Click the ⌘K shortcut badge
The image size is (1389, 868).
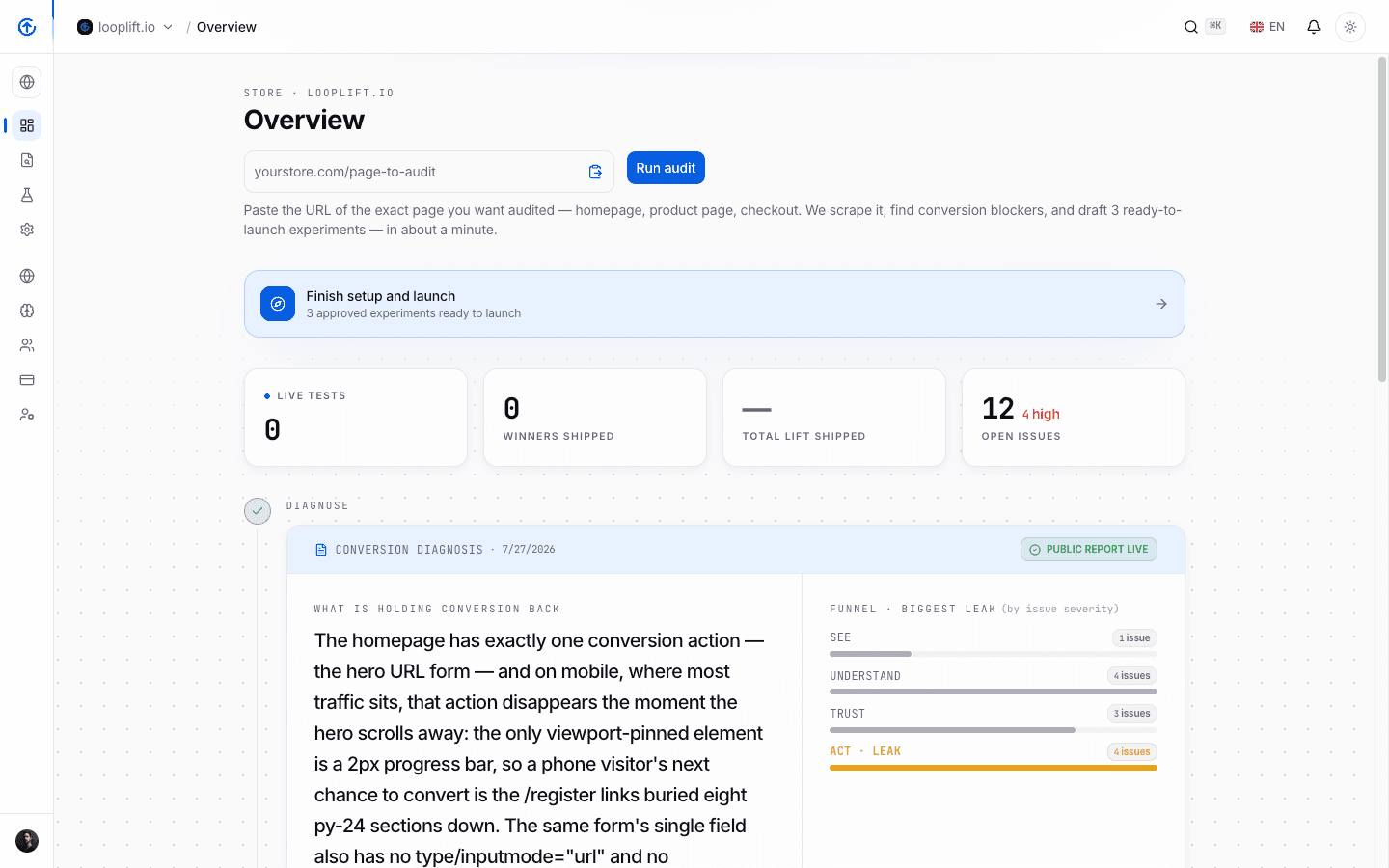(1215, 27)
